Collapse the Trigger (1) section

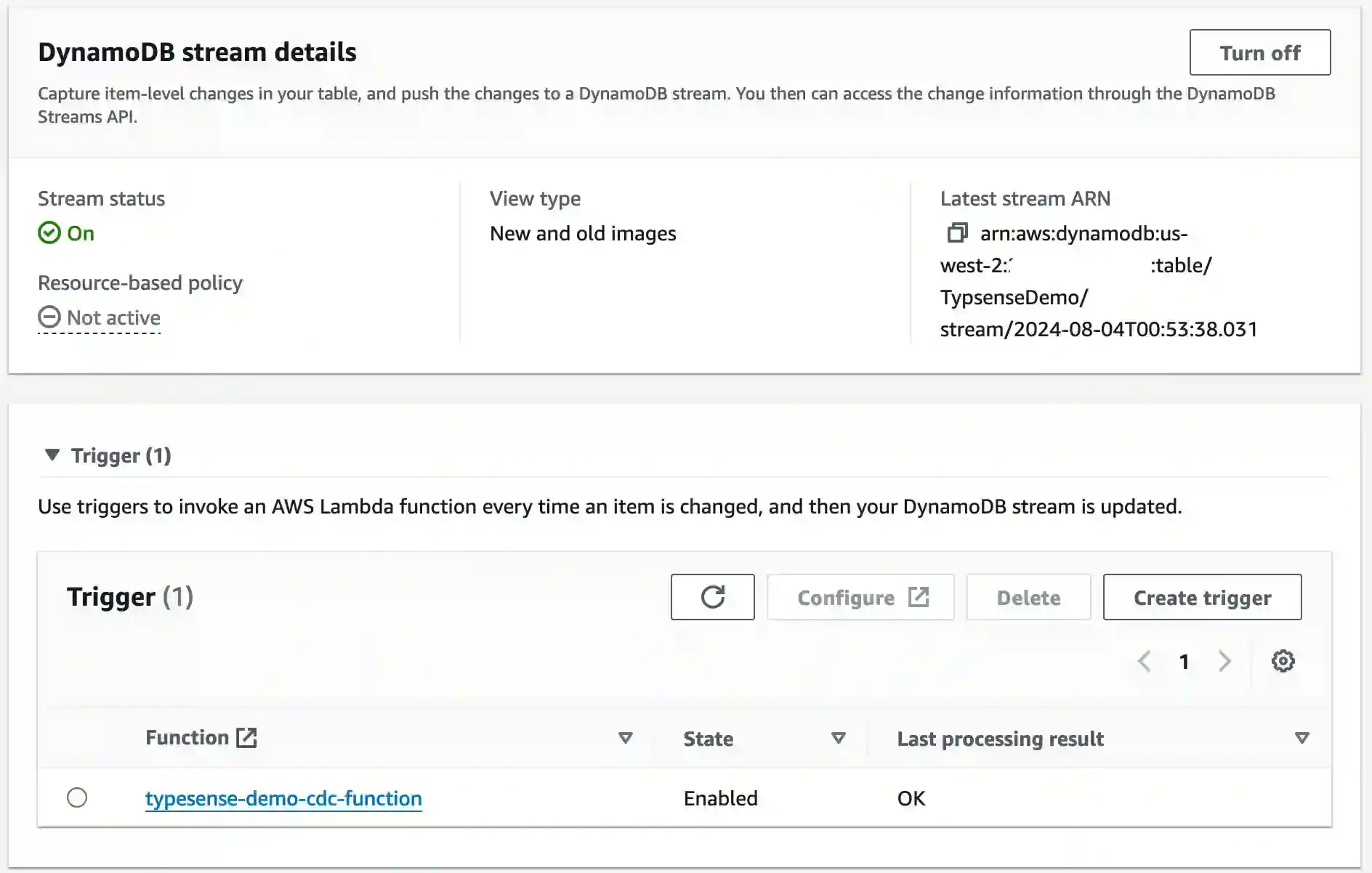pyautogui.click(x=52, y=455)
